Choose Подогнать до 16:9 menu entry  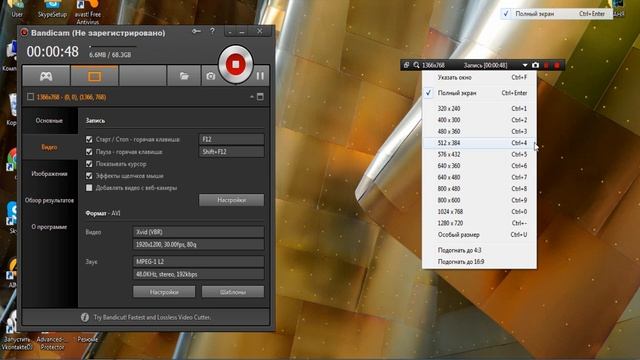pyautogui.click(x=479, y=262)
